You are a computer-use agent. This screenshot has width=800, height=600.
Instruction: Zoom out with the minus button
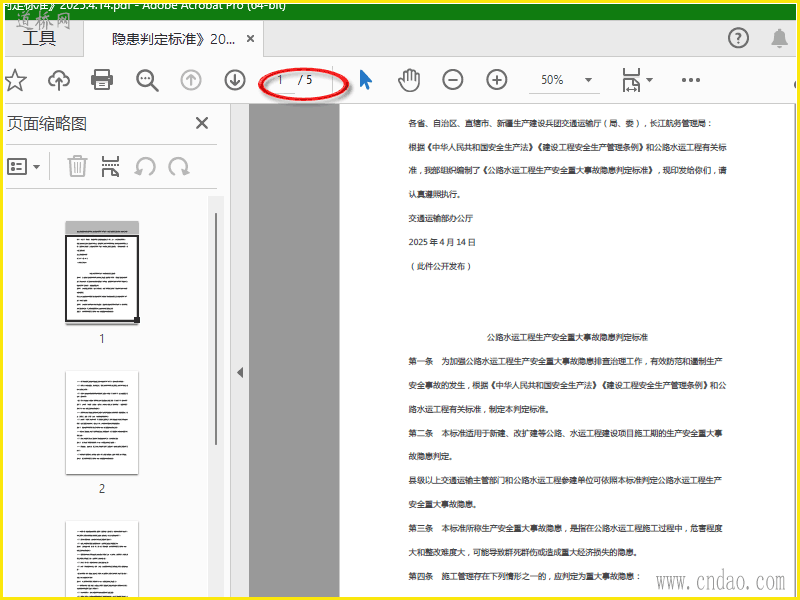coord(453,80)
